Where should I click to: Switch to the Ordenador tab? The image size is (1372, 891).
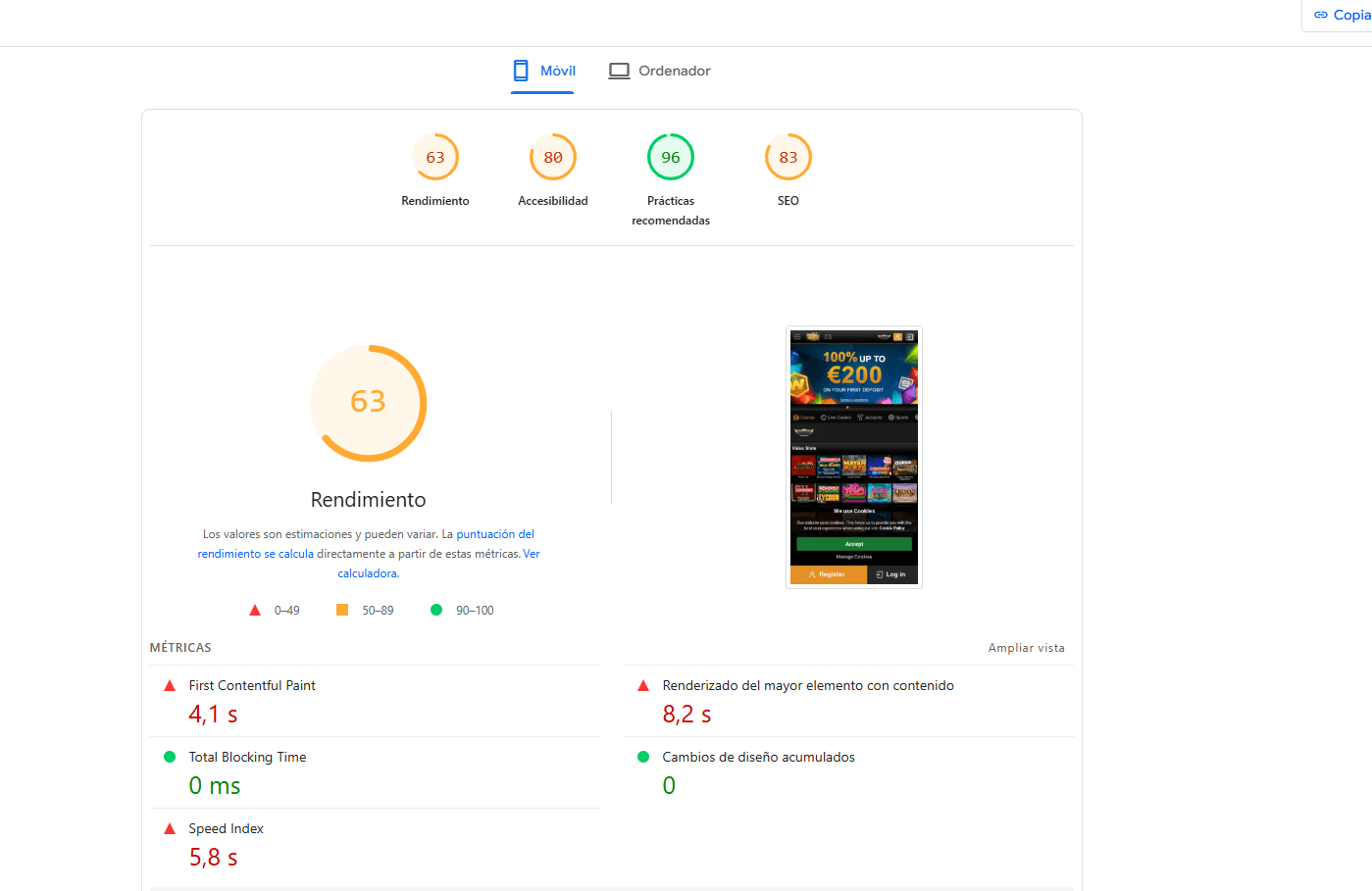pos(660,71)
